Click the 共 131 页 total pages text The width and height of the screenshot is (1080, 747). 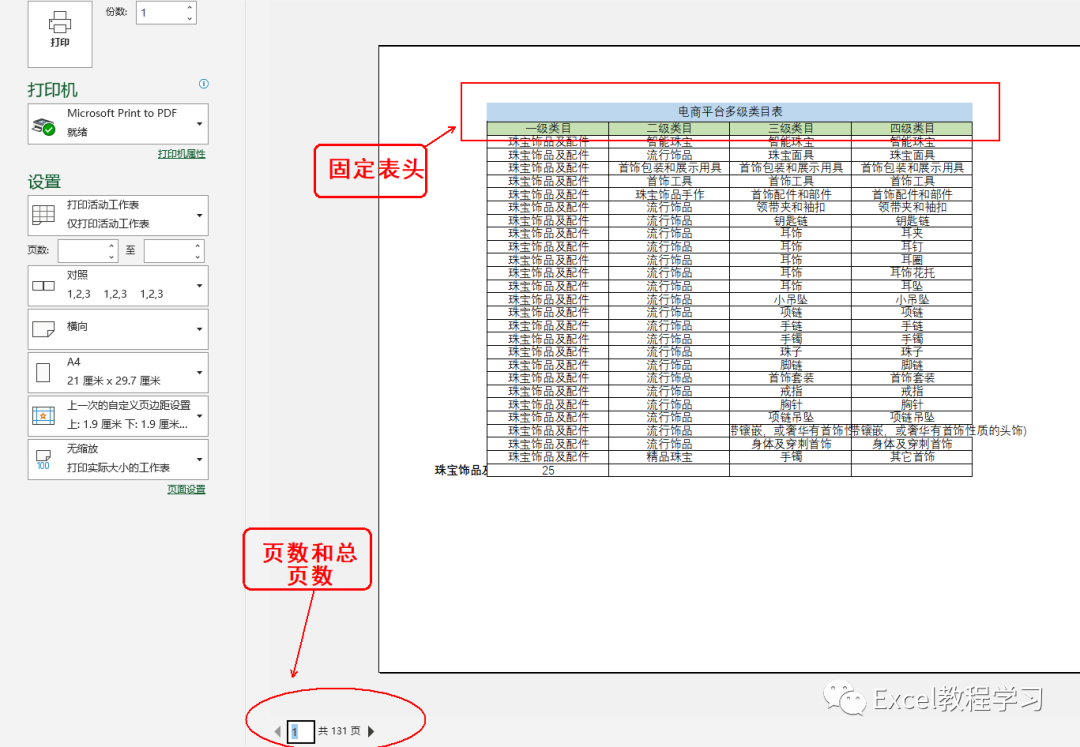(339, 730)
